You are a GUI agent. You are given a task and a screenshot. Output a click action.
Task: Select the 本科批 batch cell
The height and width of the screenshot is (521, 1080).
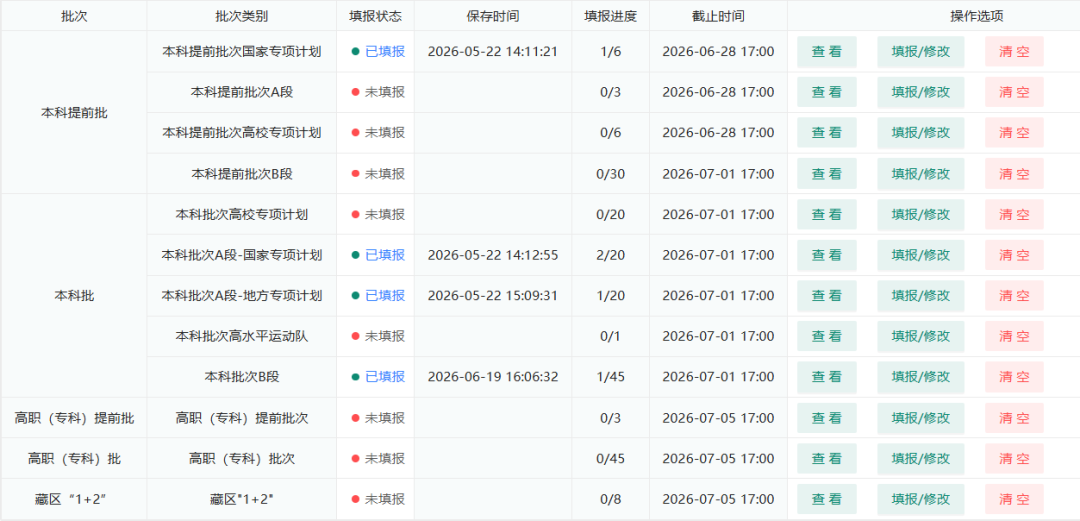[74, 296]
